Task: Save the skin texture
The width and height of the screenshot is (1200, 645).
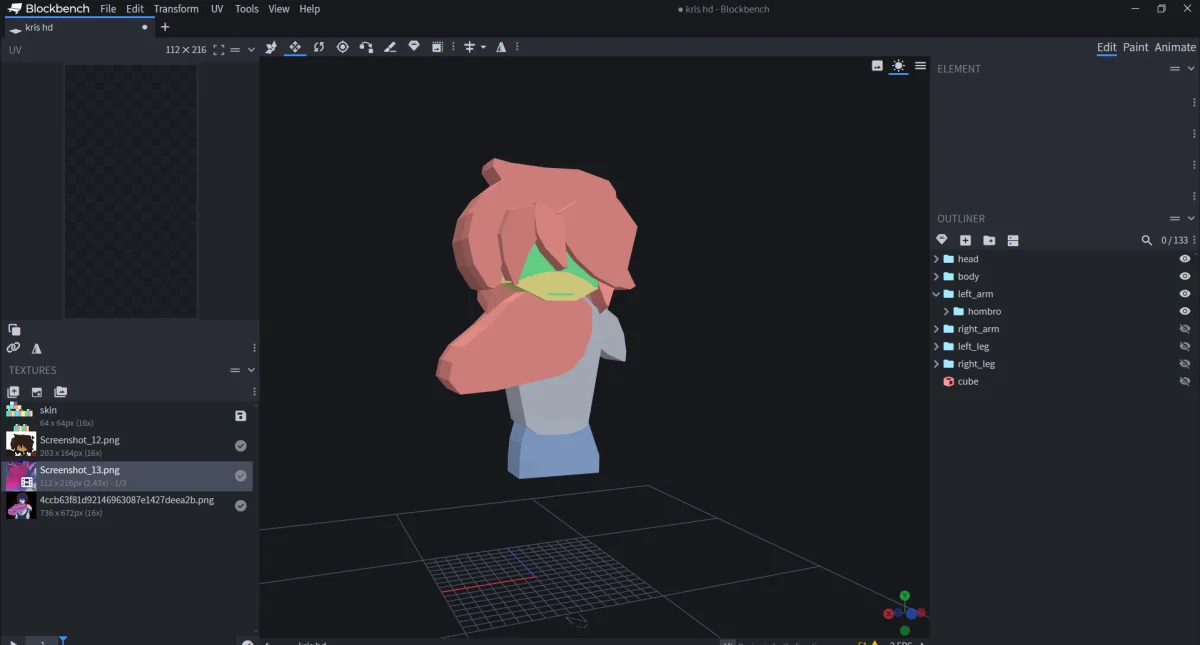Action: click(x=240, y=416)
